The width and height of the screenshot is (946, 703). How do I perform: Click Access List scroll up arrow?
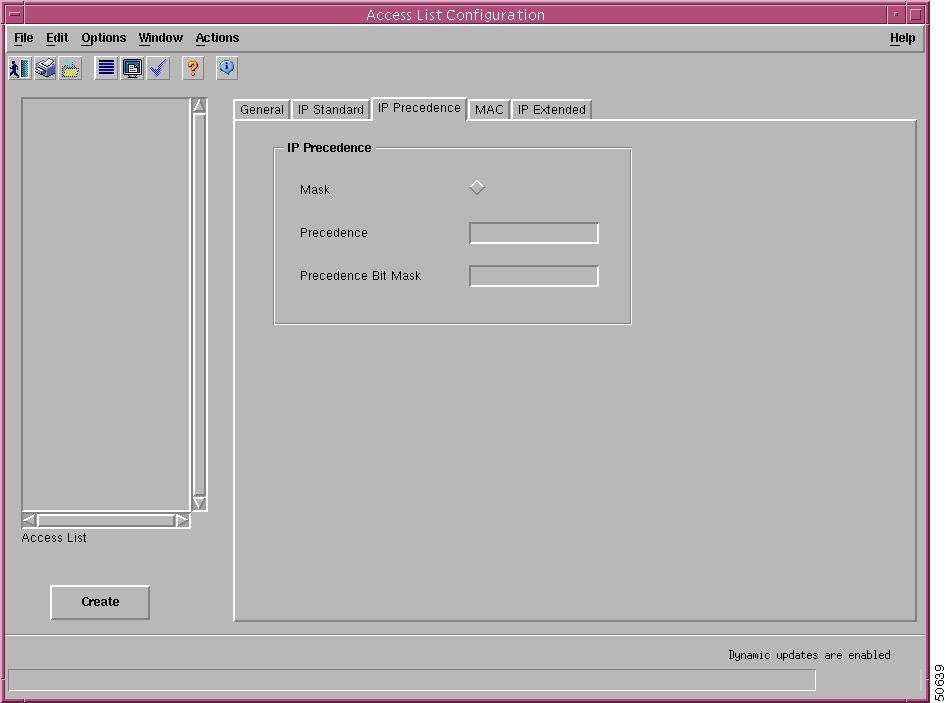pyautogui.click(x=199, y=106)
